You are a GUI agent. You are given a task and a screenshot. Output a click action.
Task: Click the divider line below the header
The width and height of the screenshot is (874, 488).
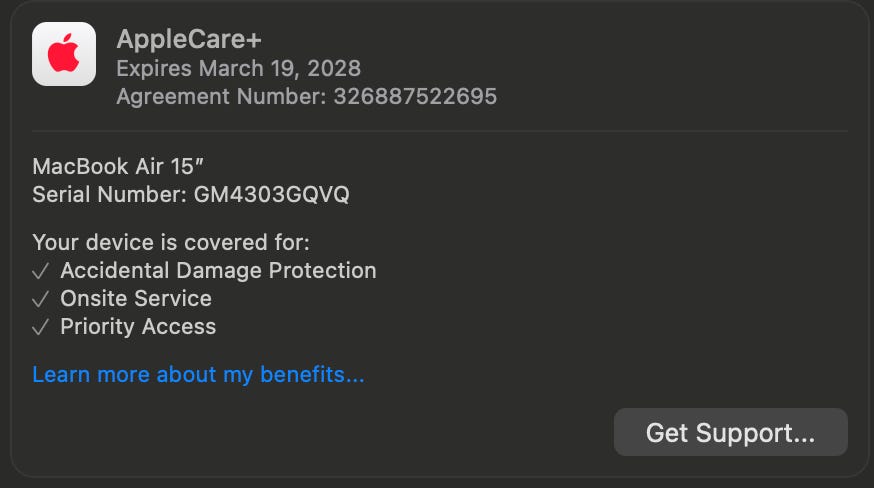(x=440, y=131)
